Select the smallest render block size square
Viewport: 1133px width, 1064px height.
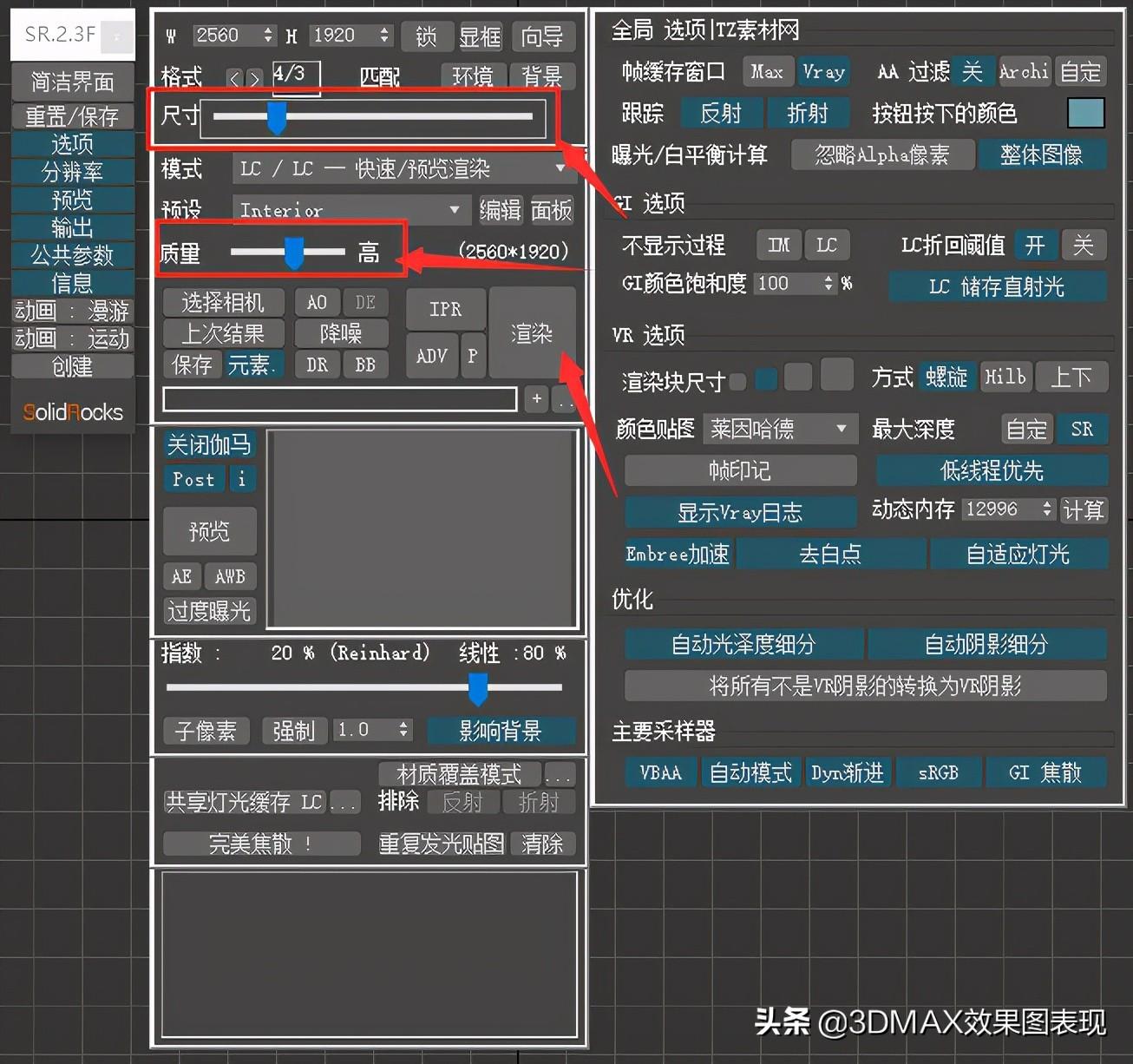737,380
